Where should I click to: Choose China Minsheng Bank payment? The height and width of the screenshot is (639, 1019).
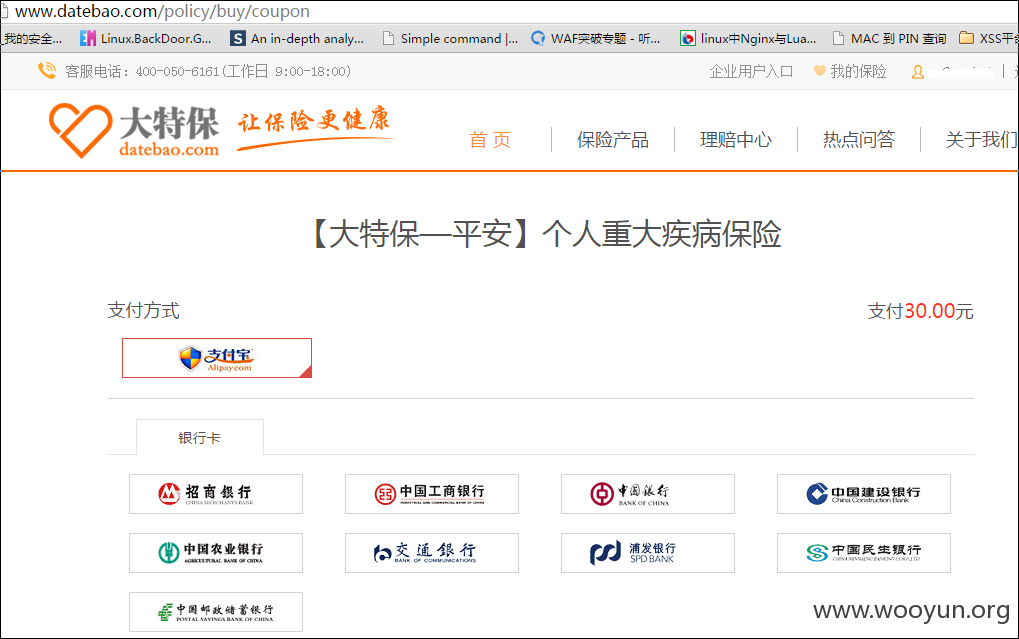click(864, 553)
